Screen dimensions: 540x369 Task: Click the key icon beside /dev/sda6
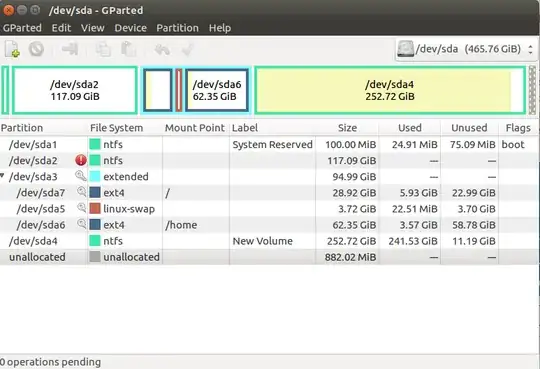[x=82, y=224]
